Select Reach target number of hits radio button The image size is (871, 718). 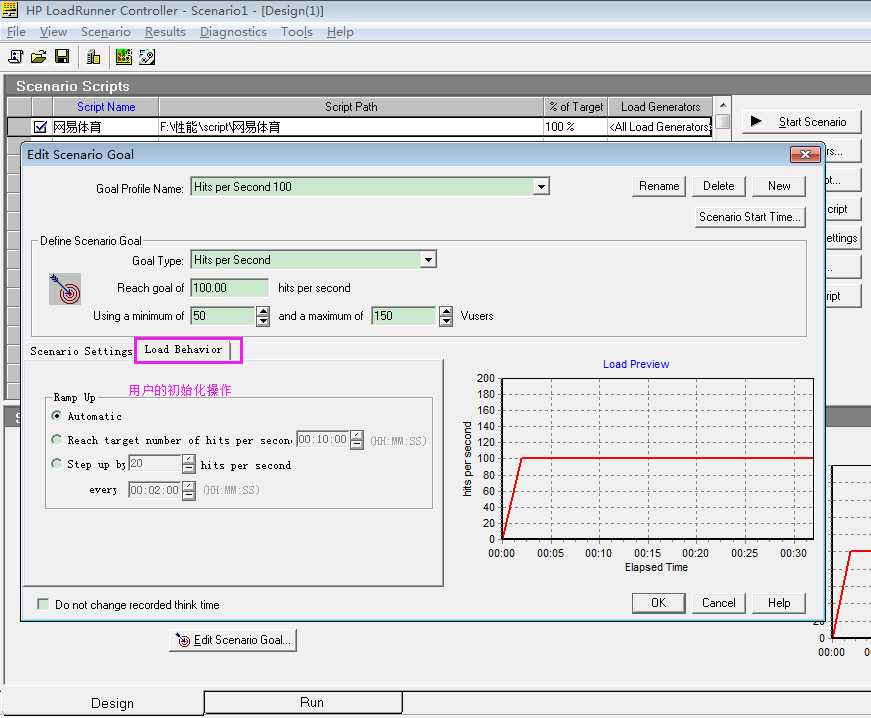[56, 439]
